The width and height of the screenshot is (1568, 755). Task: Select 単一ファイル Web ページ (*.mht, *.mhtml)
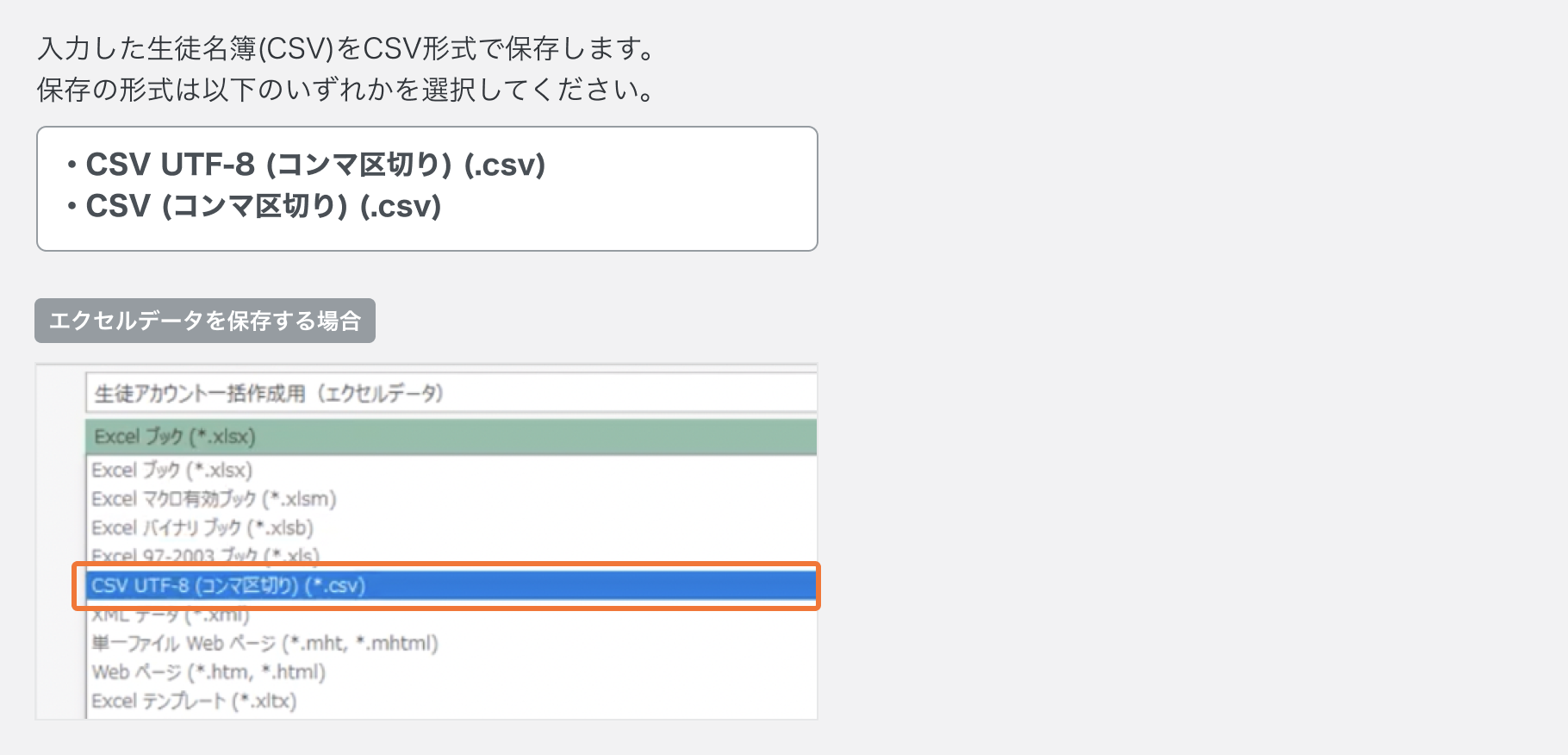(x=264, y=644)
